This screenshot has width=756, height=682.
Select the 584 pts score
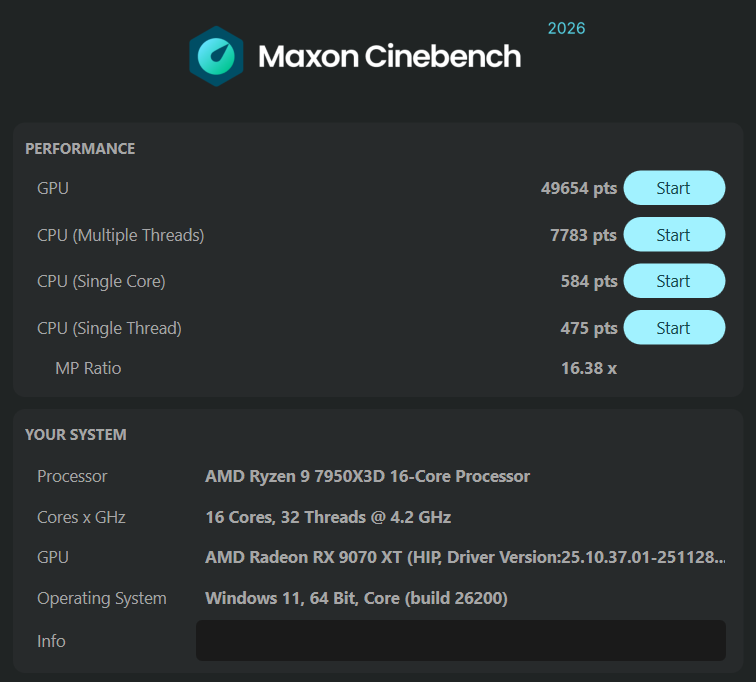(x=589, y=281)
